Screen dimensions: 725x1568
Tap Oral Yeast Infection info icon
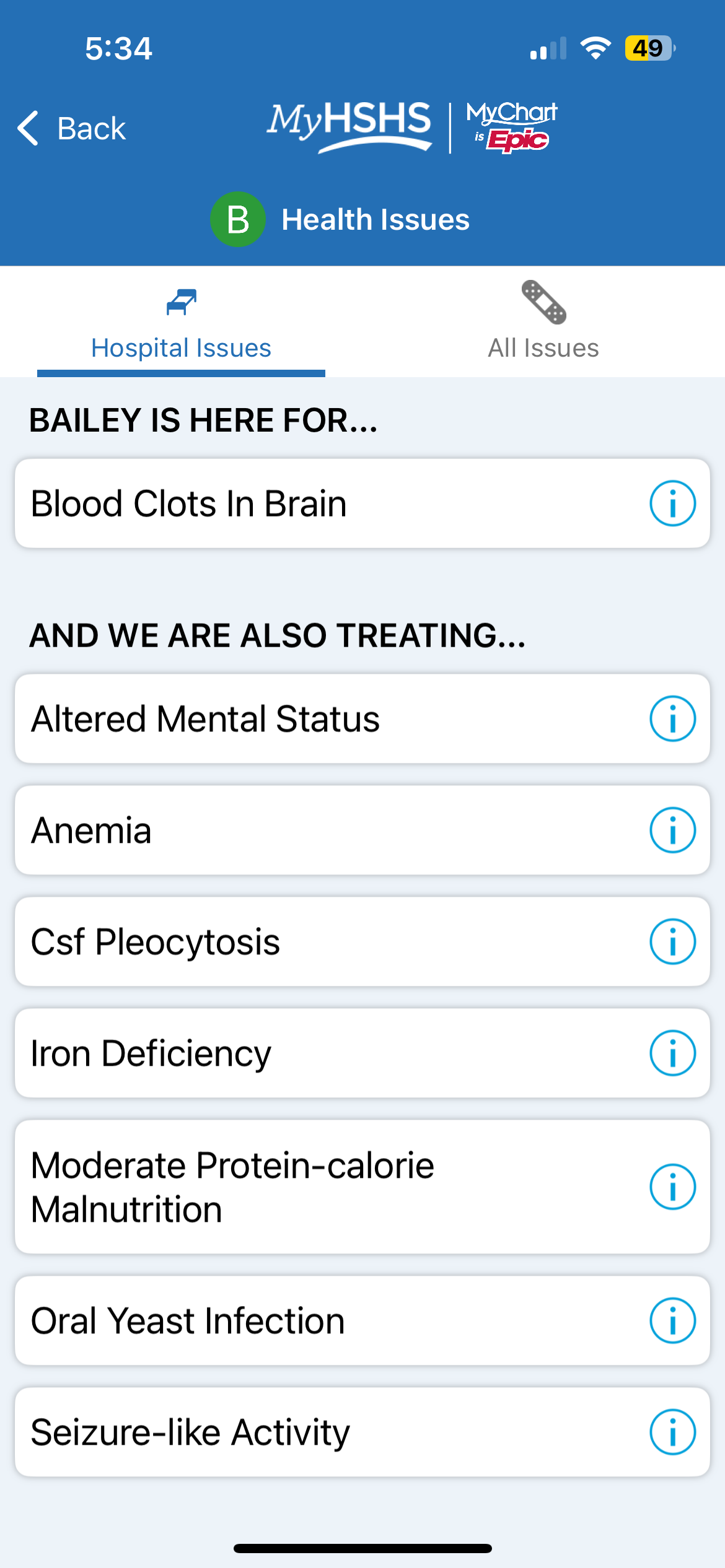[672, 1321]
